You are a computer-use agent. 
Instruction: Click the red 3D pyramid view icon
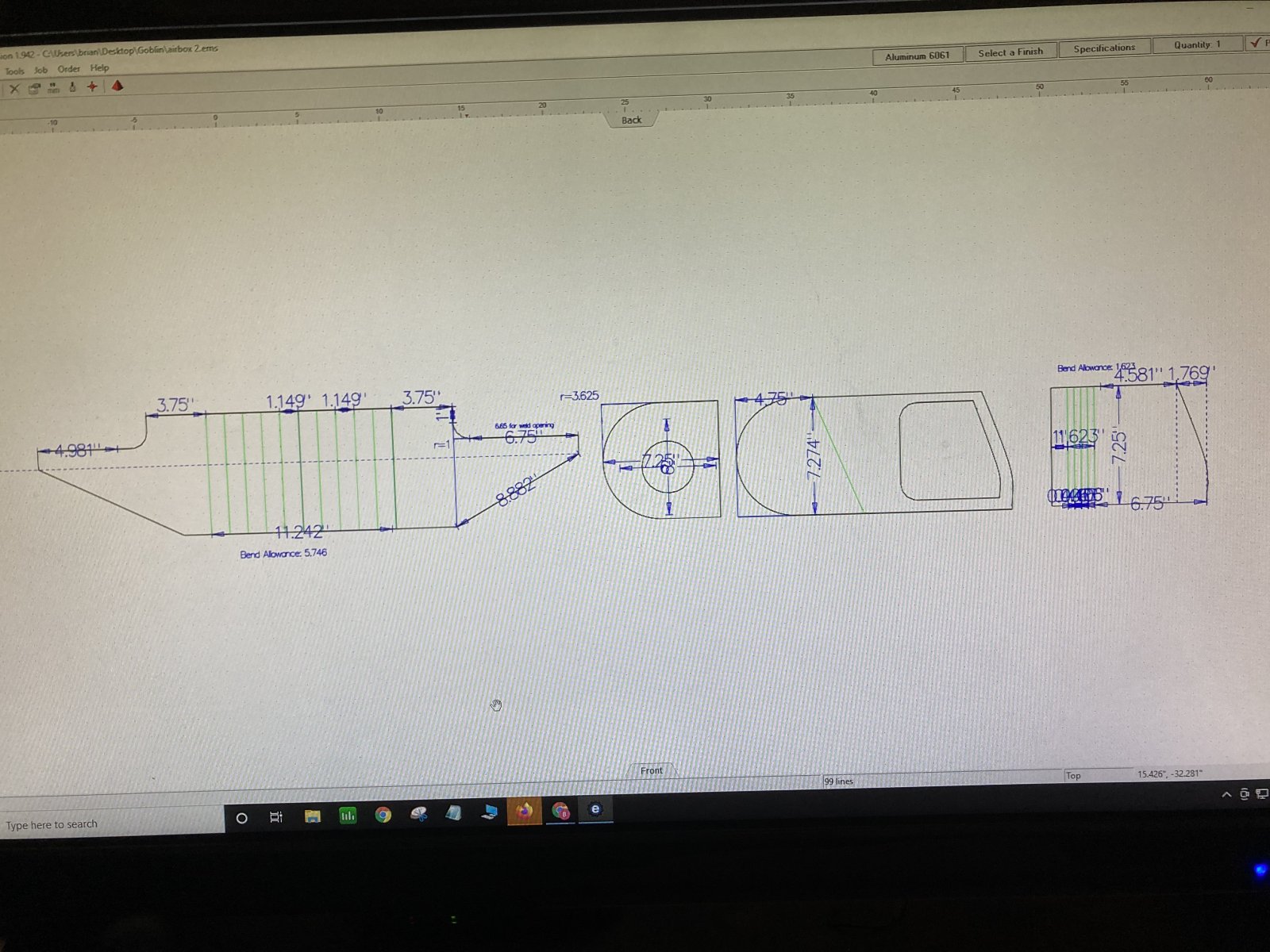(117, 85)
